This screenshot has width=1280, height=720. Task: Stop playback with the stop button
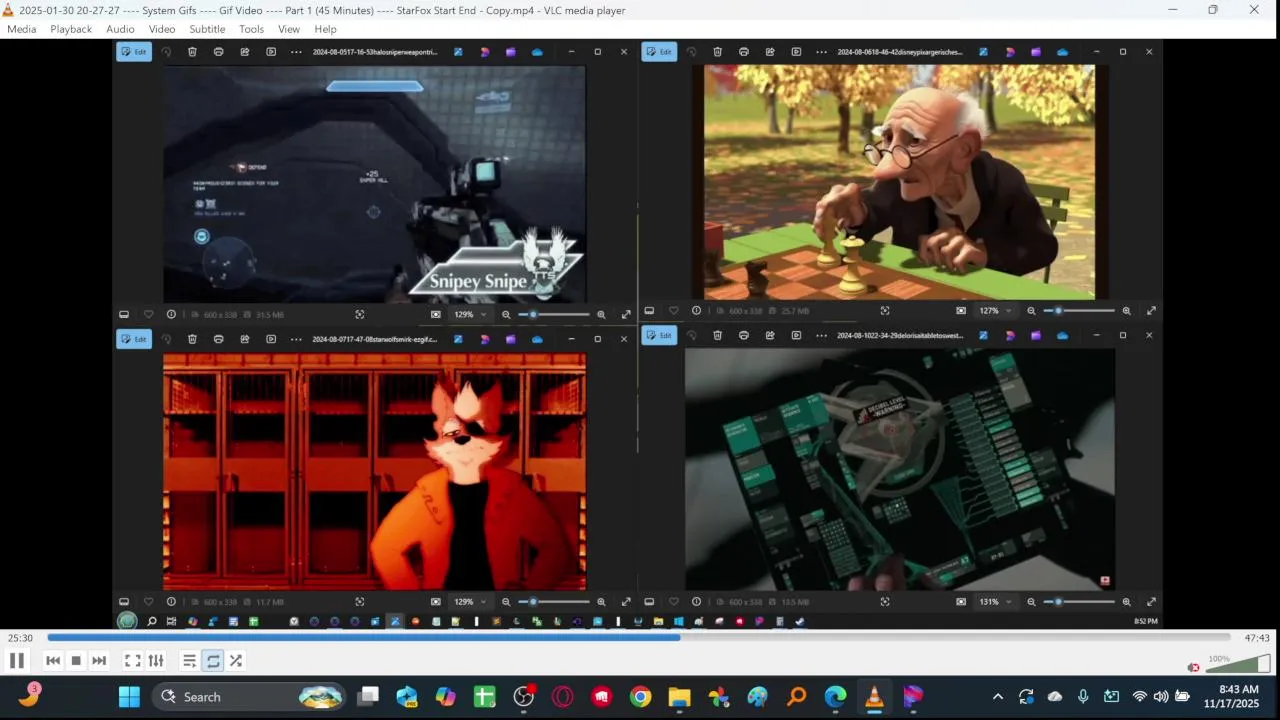(x=76, y=661)
